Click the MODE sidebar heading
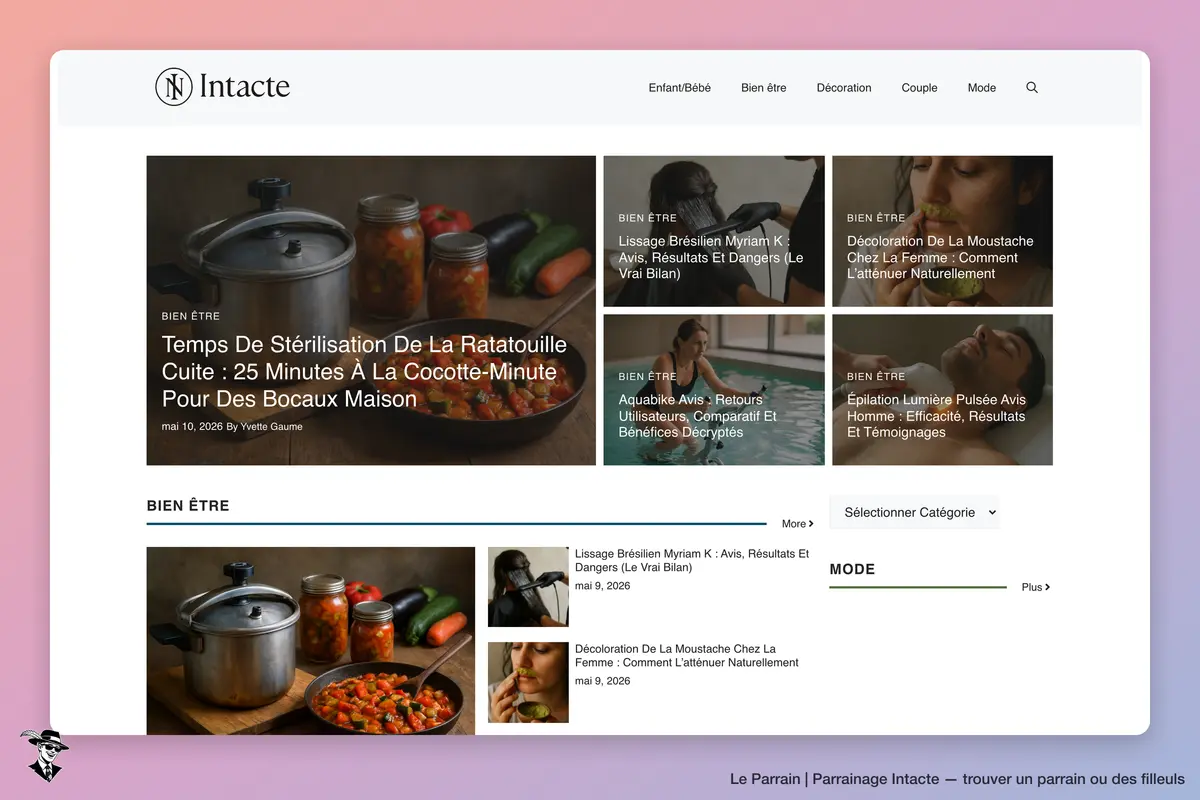The image size is (1200, 800). tap(852, 569)
